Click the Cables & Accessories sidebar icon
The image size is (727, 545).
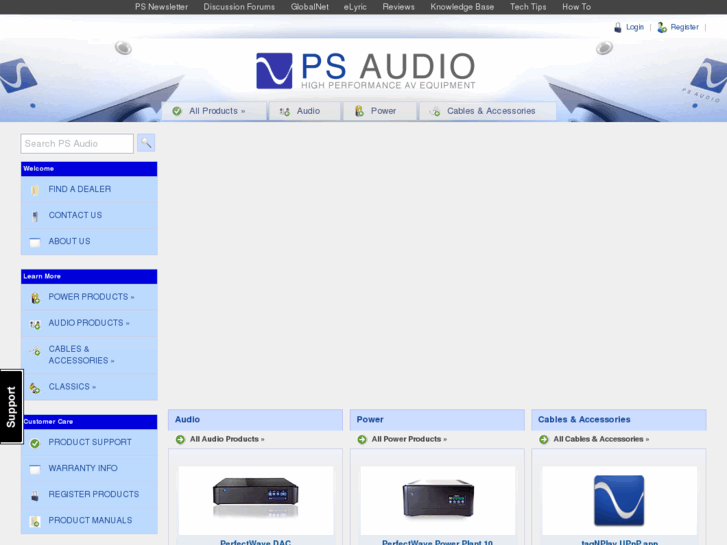[35, 351]
